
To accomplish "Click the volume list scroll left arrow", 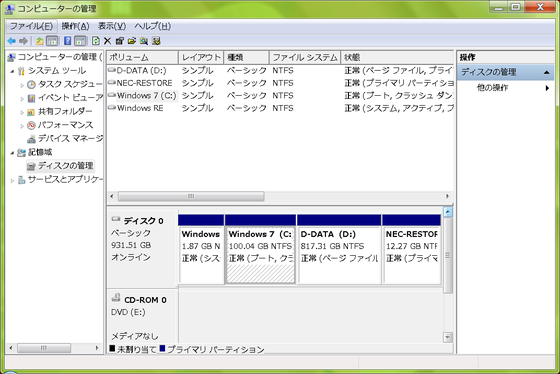I will pos(112,196).
